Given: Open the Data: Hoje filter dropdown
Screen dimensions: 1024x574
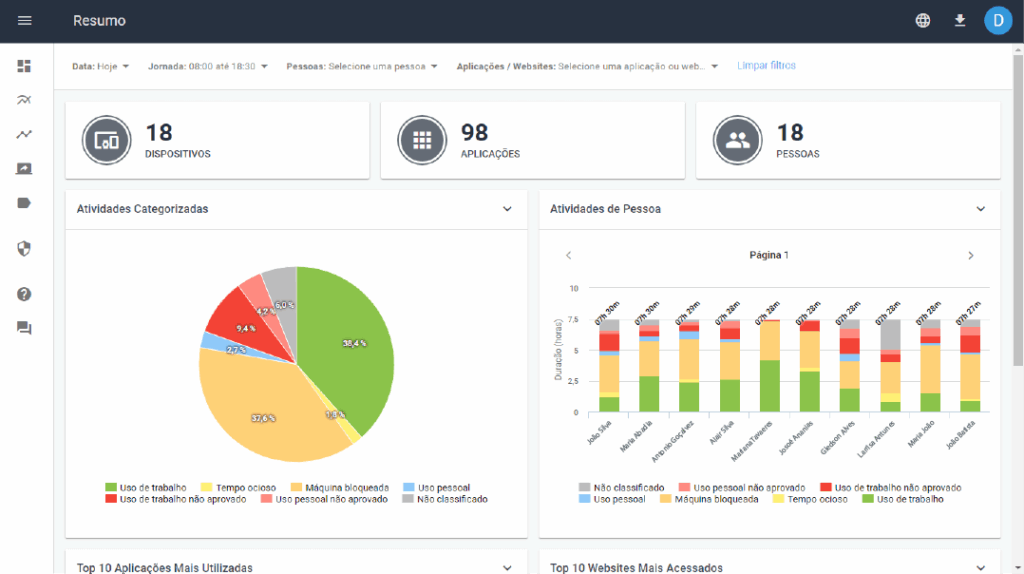Looking at the screenshot, I should pyautogui.click(x=101, y=67).
